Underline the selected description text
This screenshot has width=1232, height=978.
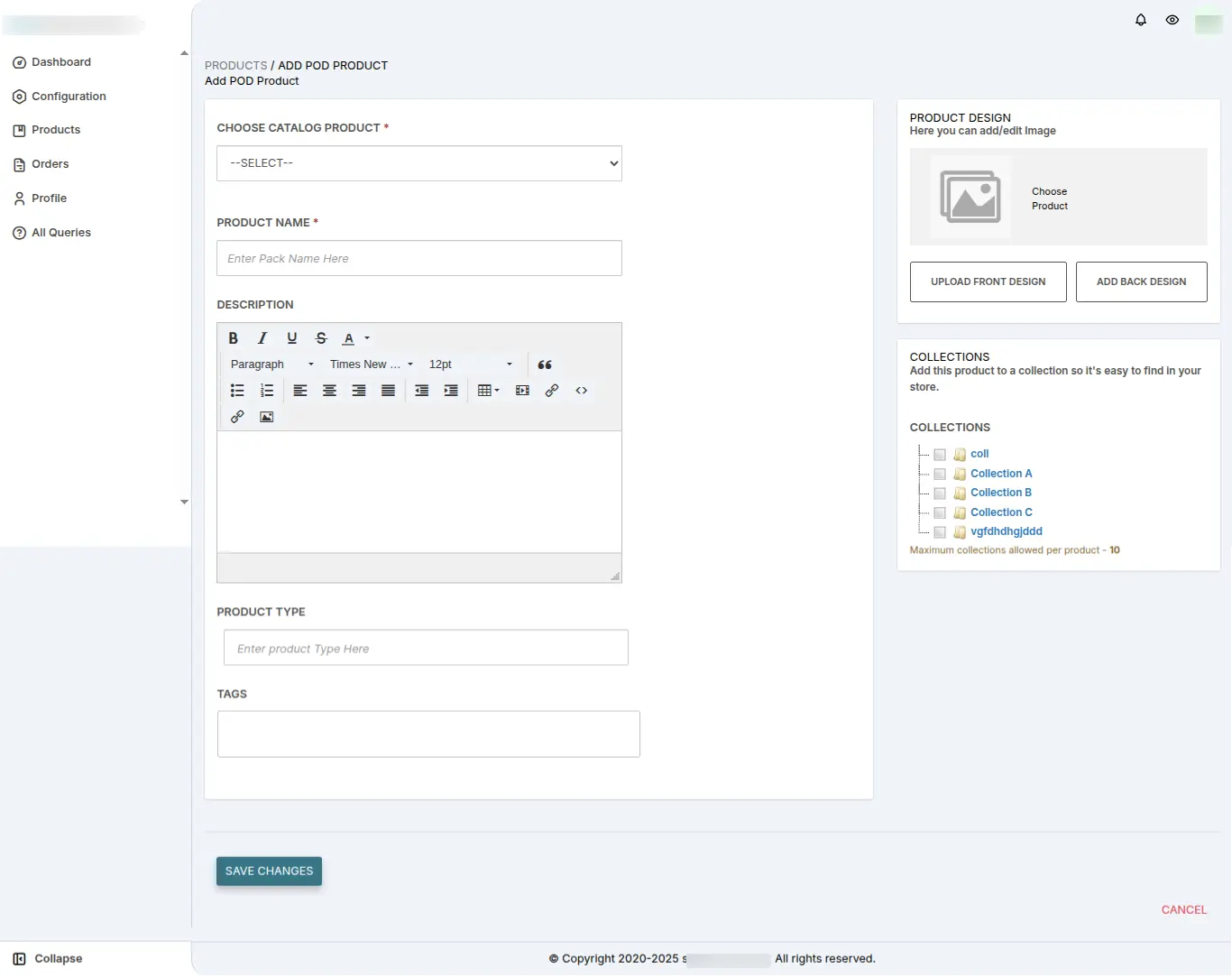coord(291,338)
